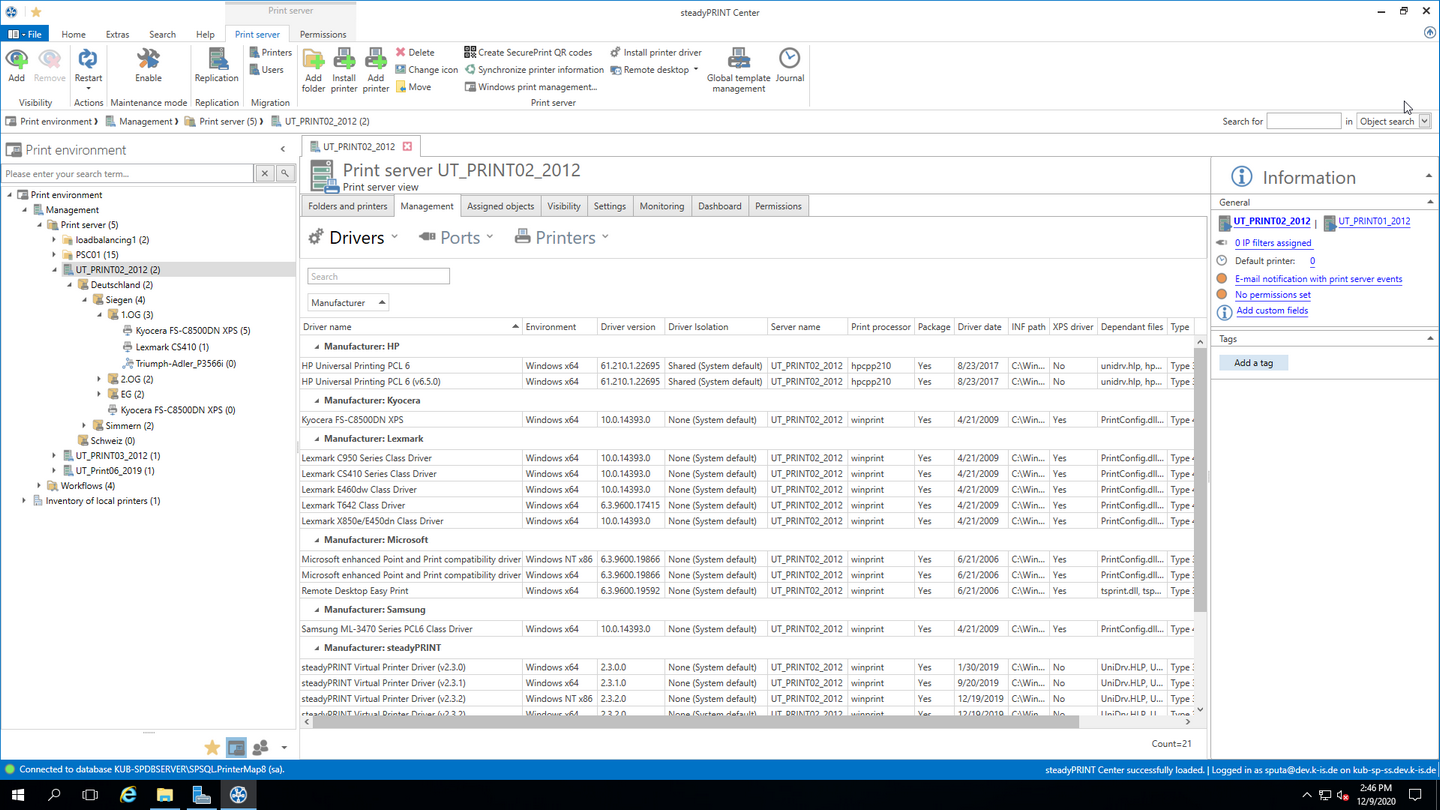Click Synchronize printer information
This screenshot has height=810, width=1440.
pyautogui.click(x=534, y=70)
